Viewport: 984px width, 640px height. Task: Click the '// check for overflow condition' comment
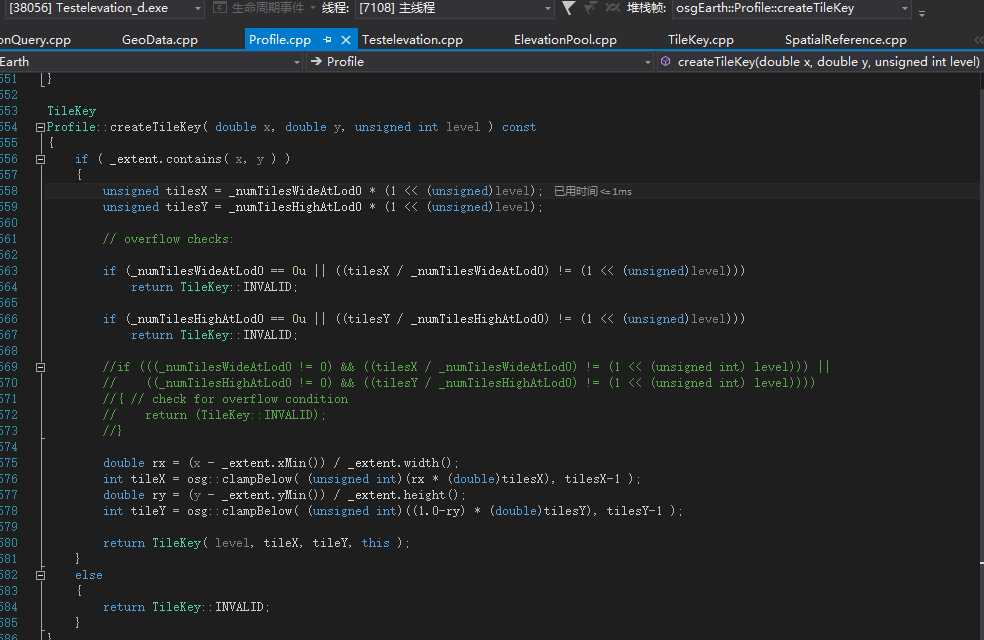[x=239, y=399]
